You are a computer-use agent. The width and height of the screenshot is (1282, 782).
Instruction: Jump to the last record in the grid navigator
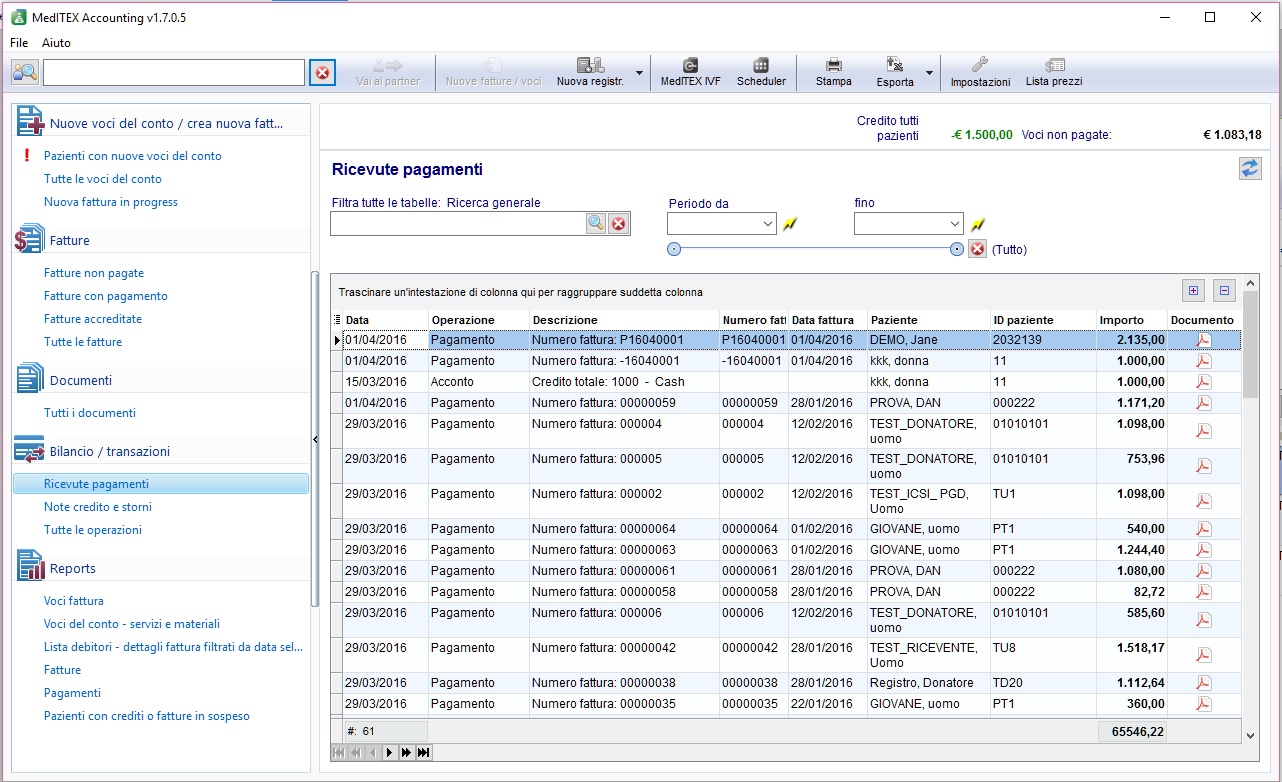[424, 752]
